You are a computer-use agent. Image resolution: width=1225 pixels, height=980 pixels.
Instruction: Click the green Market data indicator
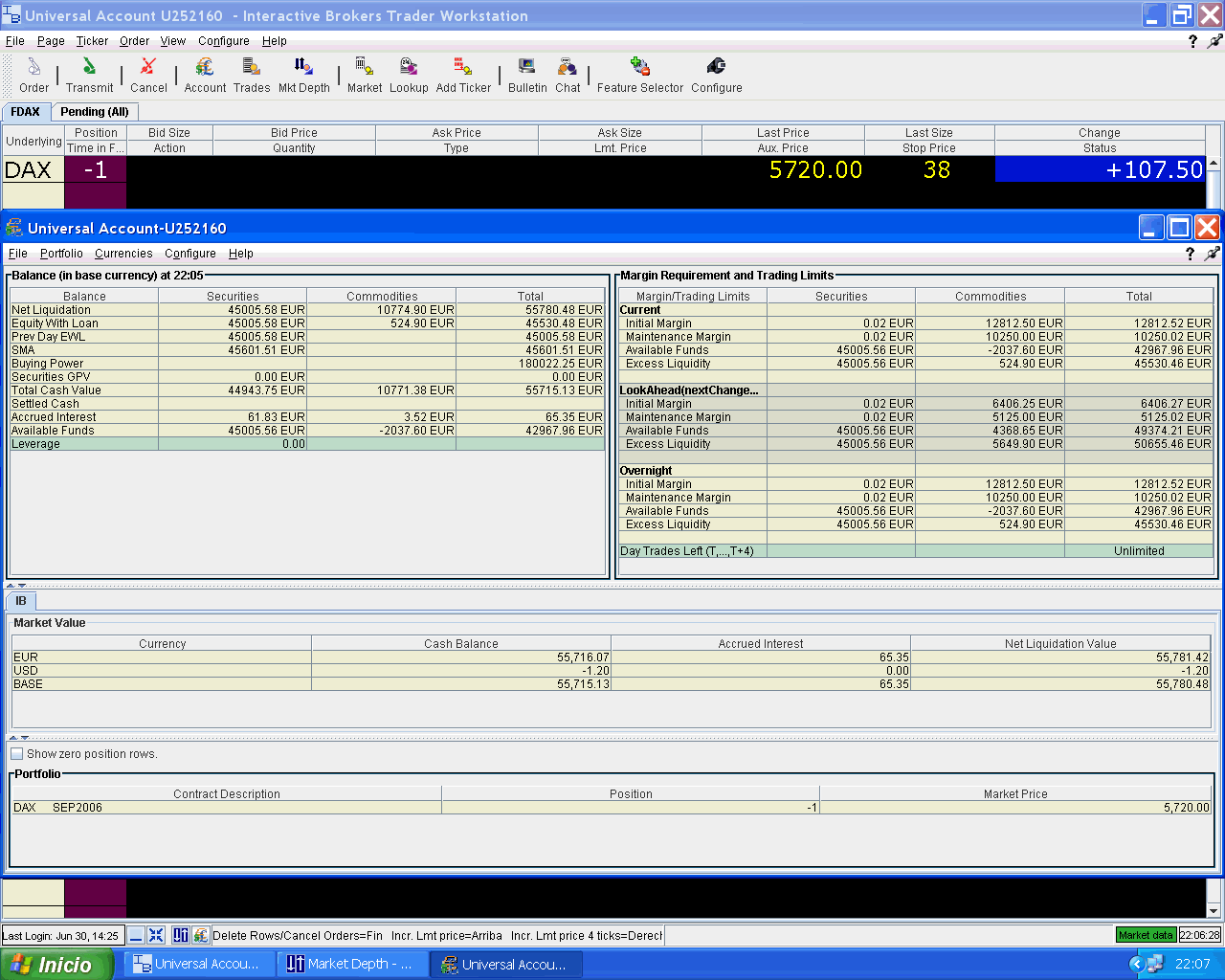(x=1146, y=935)
